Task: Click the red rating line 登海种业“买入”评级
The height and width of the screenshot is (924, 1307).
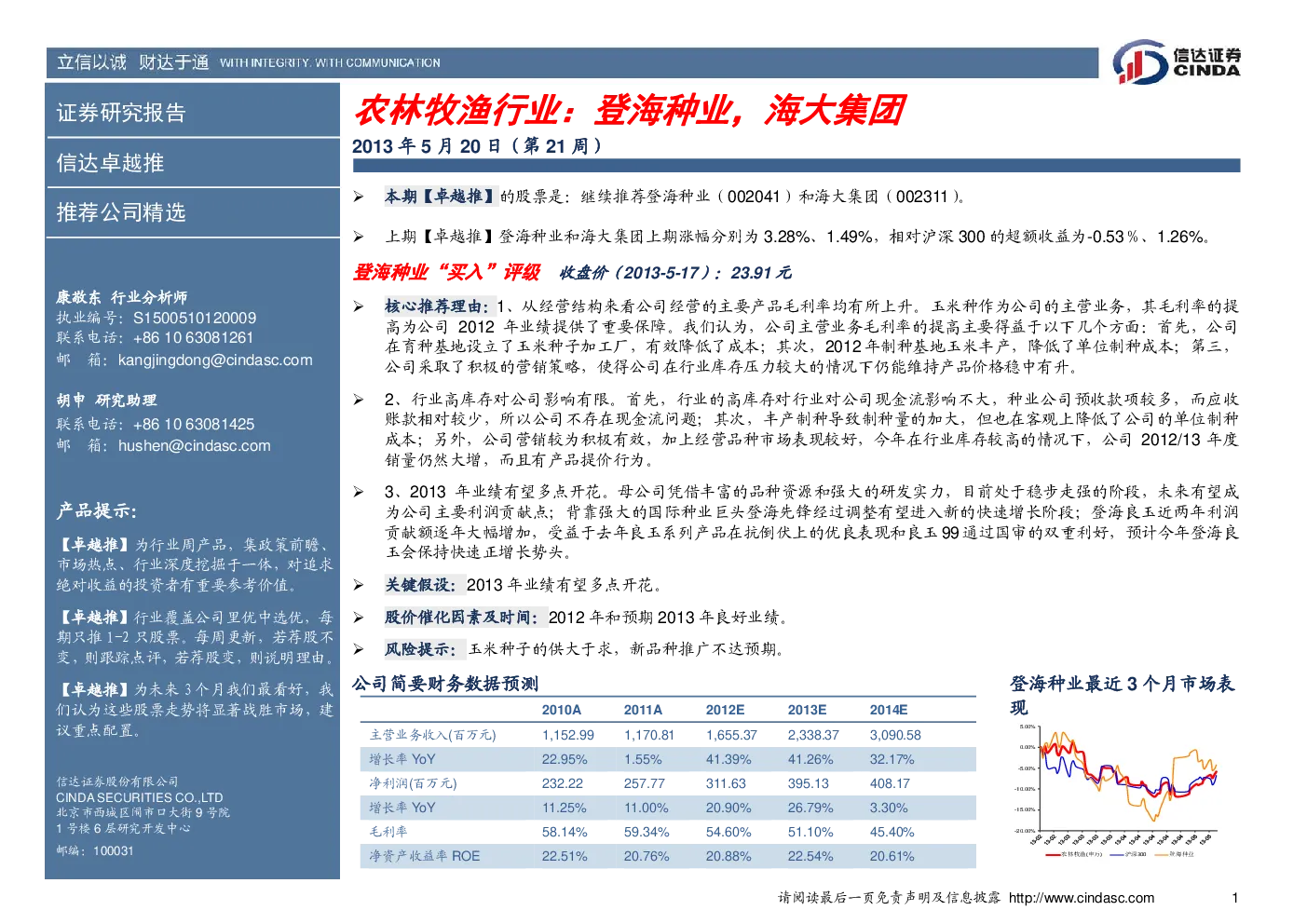Action: coord(446,272)
